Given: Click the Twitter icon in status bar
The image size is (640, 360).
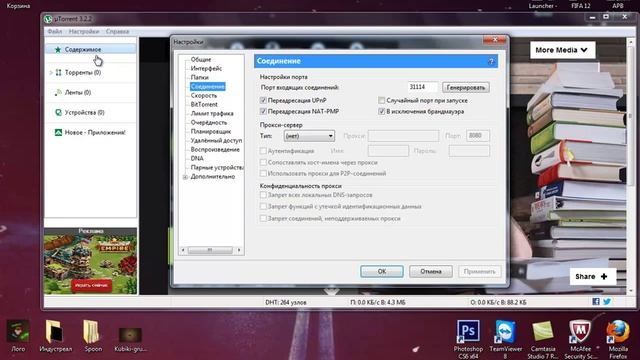Looking at the screenshot, I should pyautogui.click(x=607, y=302).
